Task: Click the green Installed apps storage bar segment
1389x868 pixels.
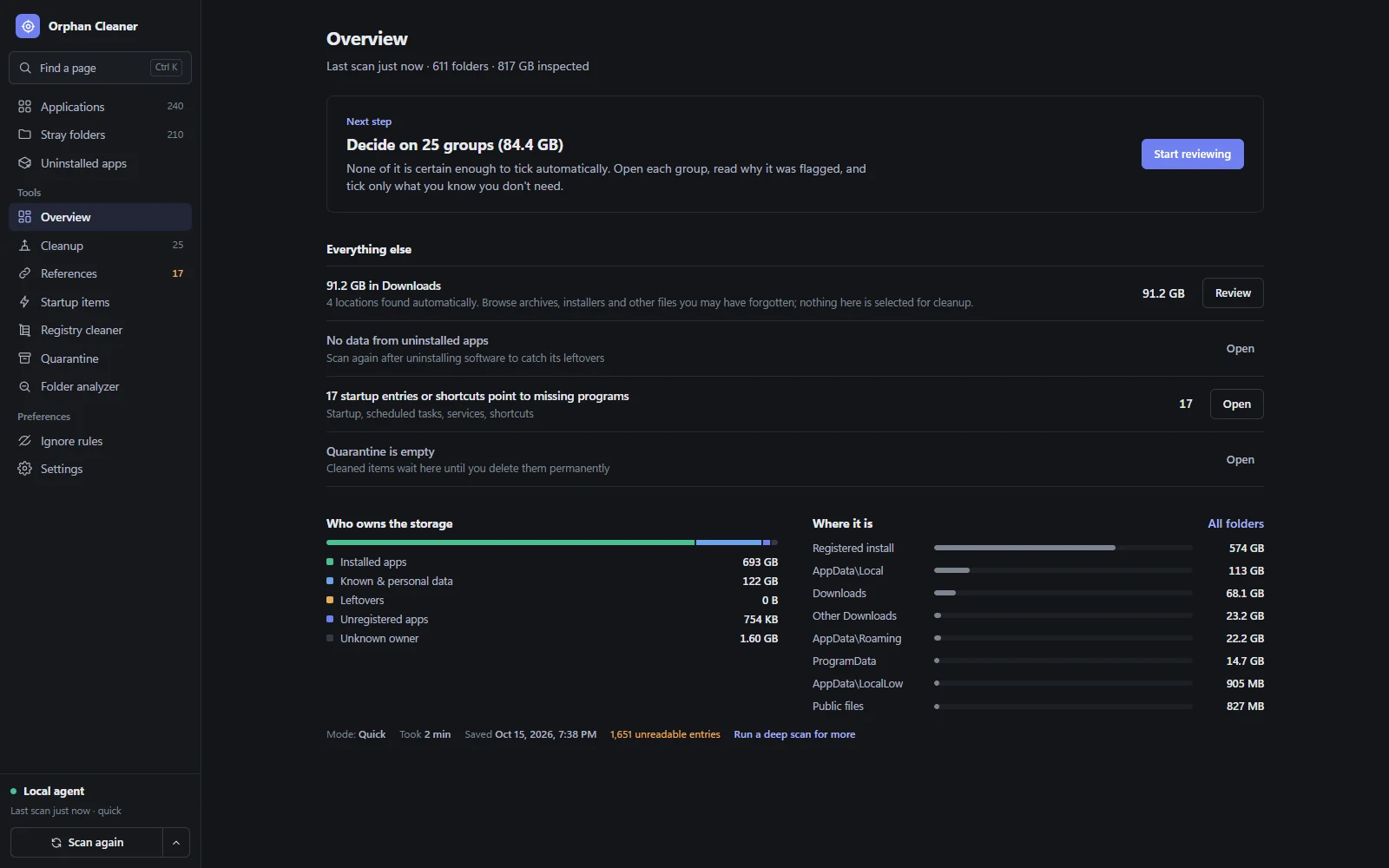Action: (x=510, y=542)
